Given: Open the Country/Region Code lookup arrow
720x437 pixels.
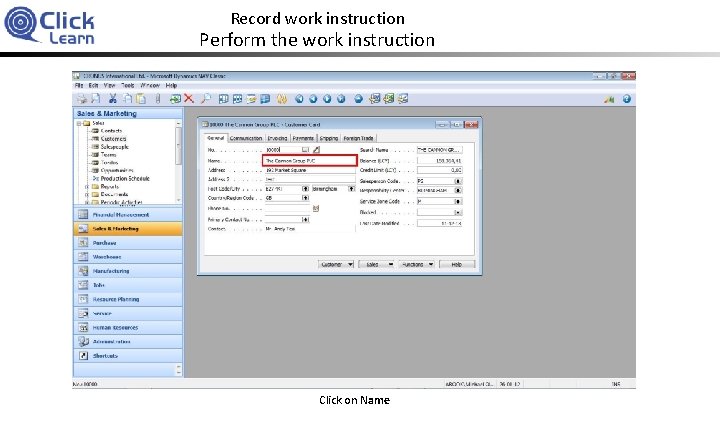Looking at the screenshot, I should point(305,198).
